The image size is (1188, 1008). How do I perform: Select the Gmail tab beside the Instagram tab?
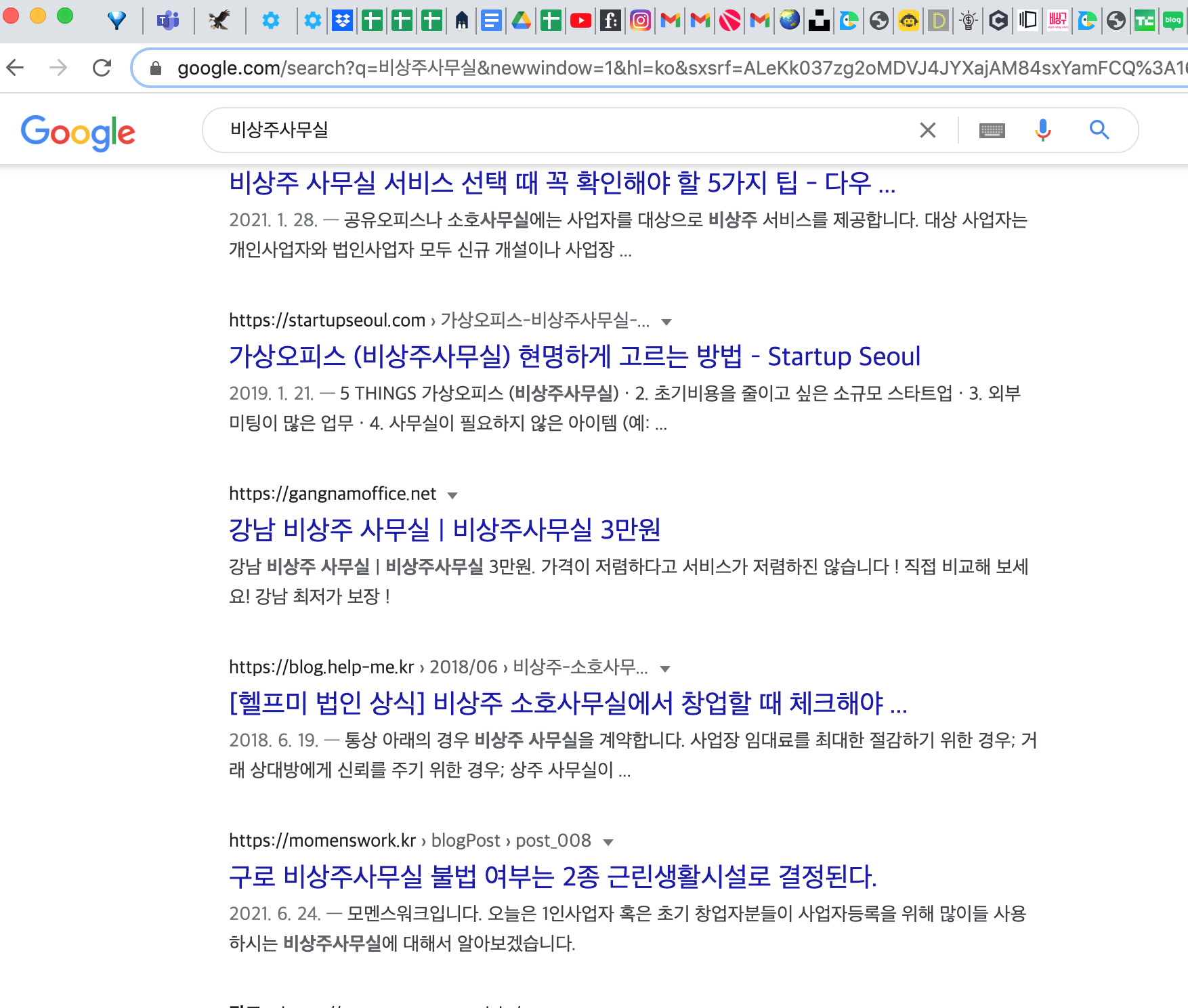click(670, 20)
